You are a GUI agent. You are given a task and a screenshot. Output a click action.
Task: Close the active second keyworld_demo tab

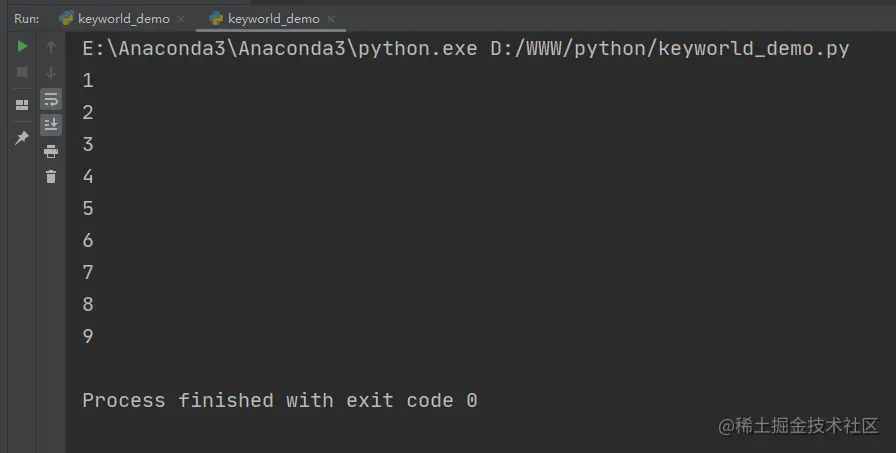(x=331, y=19)
